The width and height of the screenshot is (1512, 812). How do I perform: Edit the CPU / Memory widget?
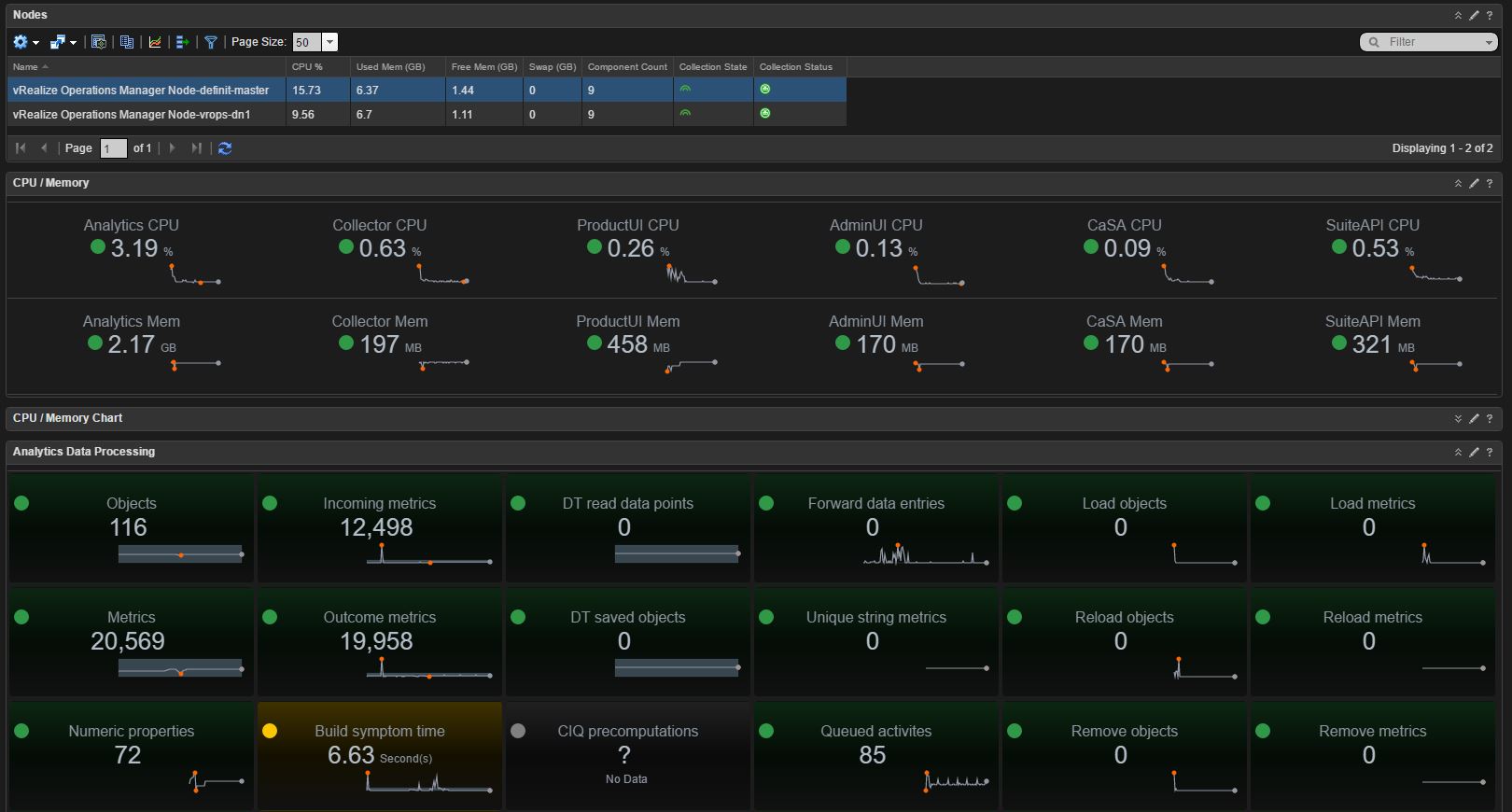1474,183
